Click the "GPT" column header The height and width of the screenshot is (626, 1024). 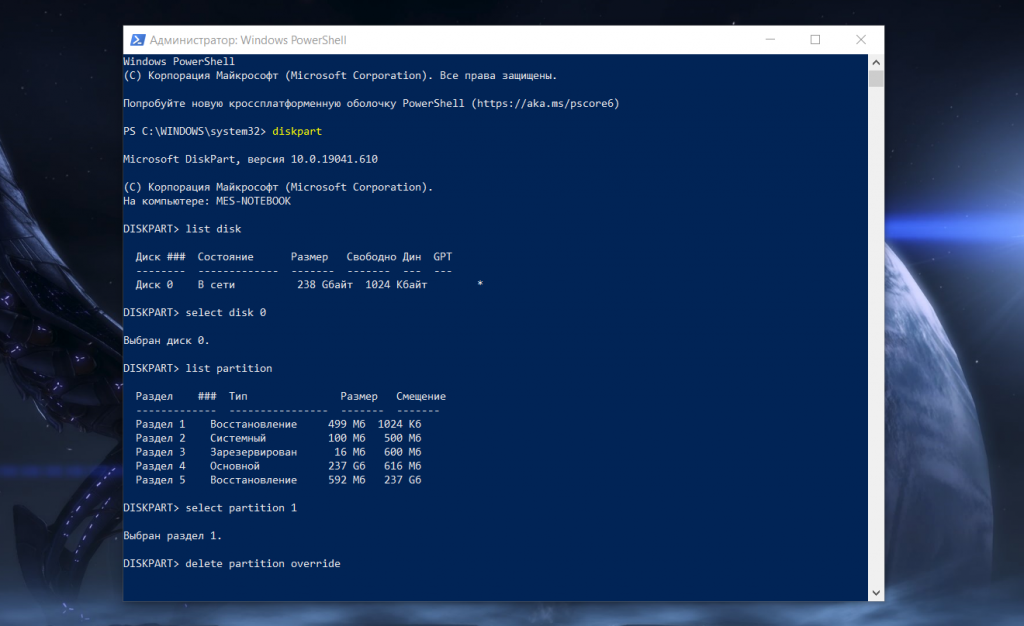pos(443,257)
